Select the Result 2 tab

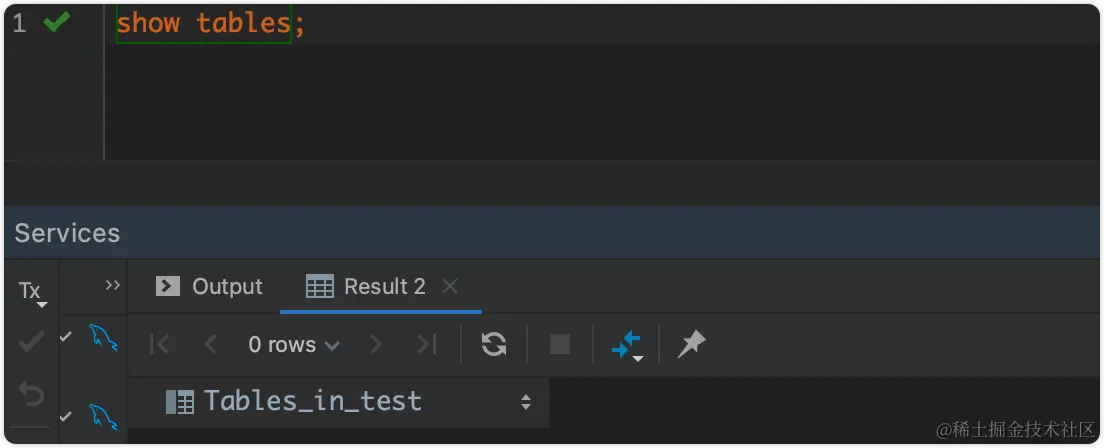click(x=366, y=287)
